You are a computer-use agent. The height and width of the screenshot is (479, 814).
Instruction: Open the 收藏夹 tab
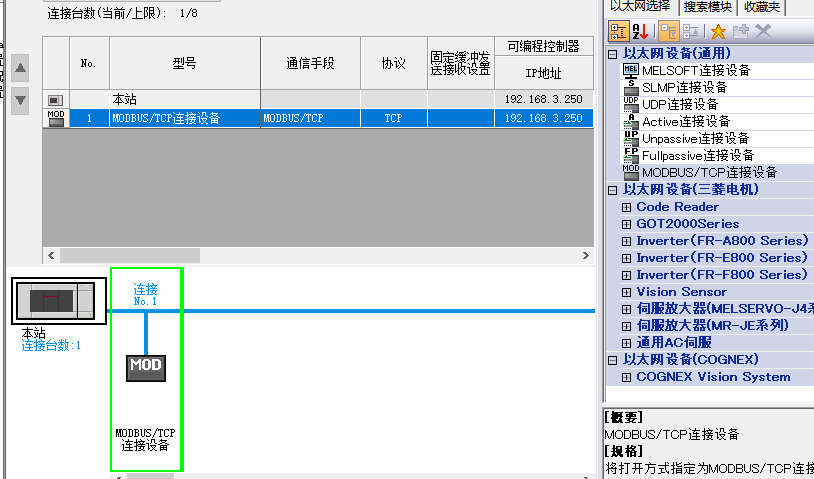tap(763, 7)
